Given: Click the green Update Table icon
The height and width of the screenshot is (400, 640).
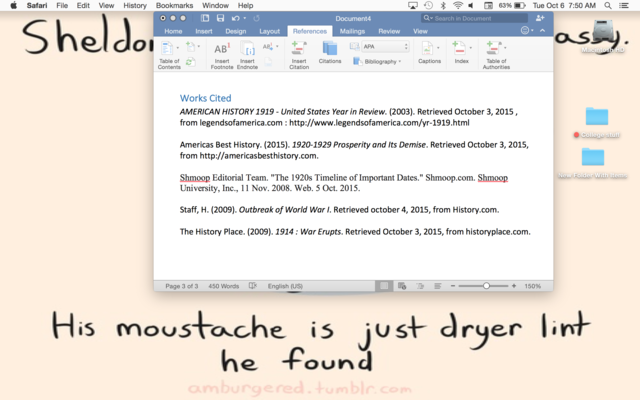Looking at the screenshot, I should (190, 62).
